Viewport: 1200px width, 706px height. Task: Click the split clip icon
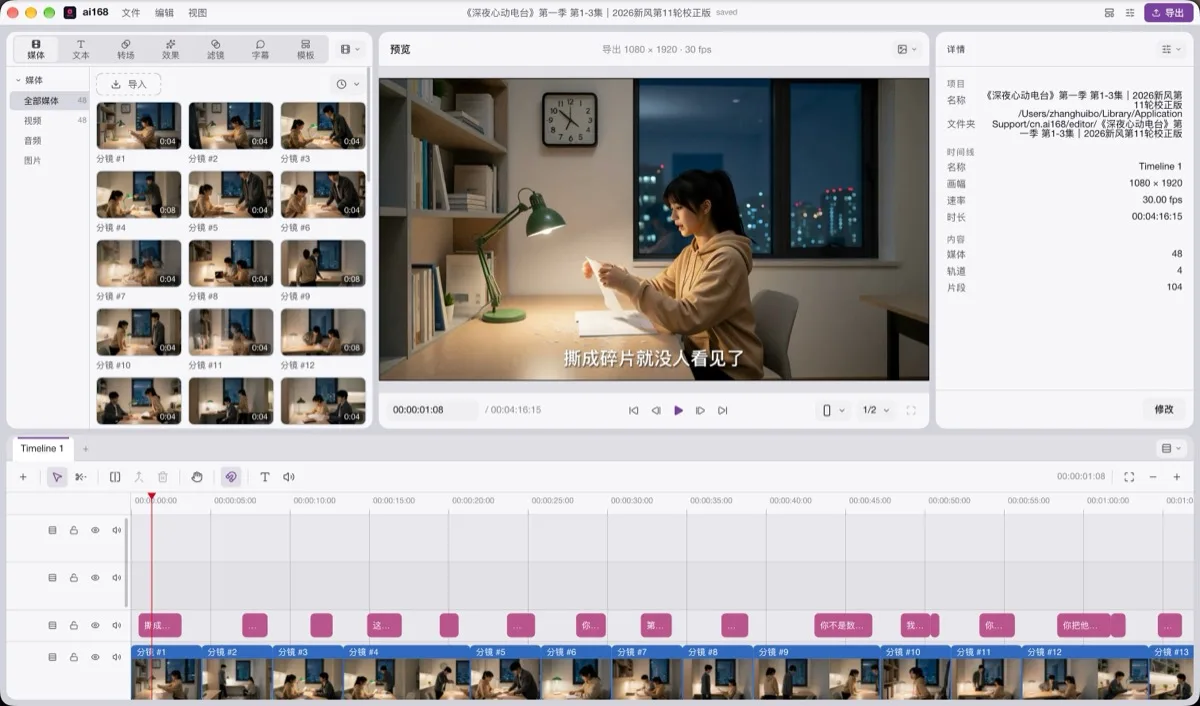[x=115, y=477]
